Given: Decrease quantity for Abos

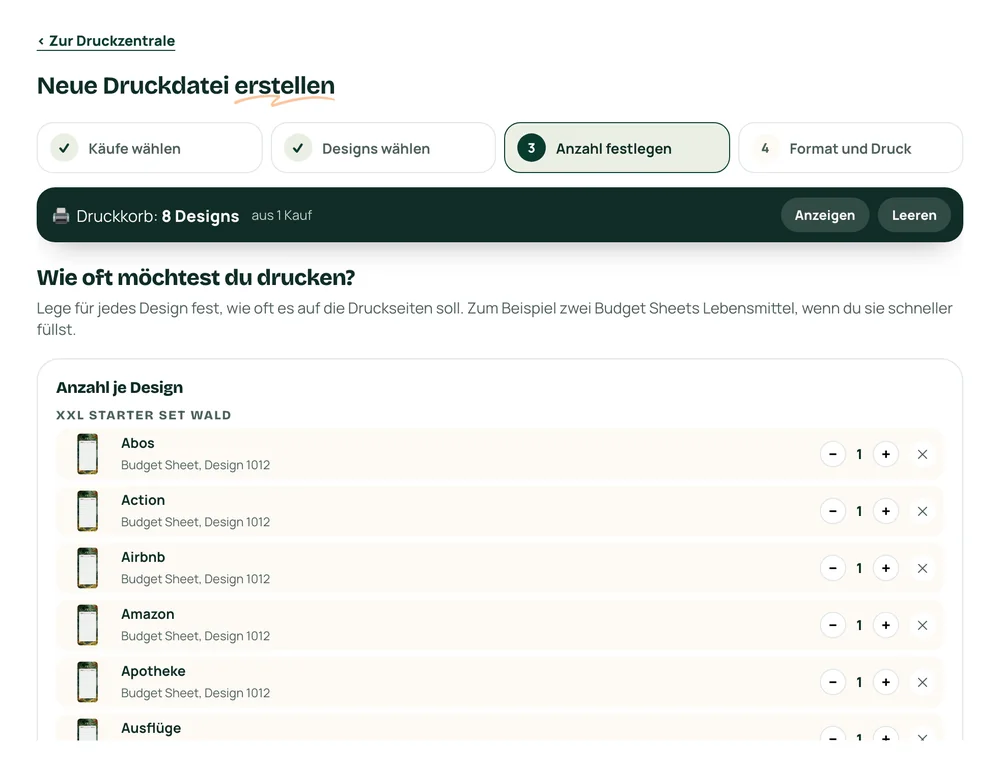Looking at the screenshot, I should click(x=832, y=454).
